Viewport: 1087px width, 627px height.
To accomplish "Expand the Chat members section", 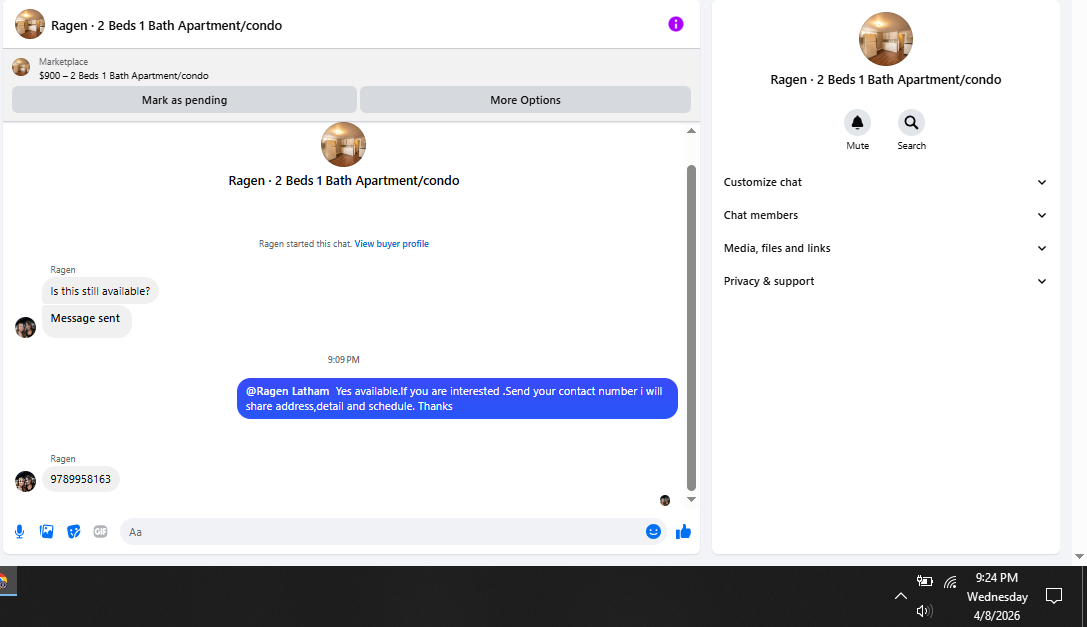I will tap(885, 215).
